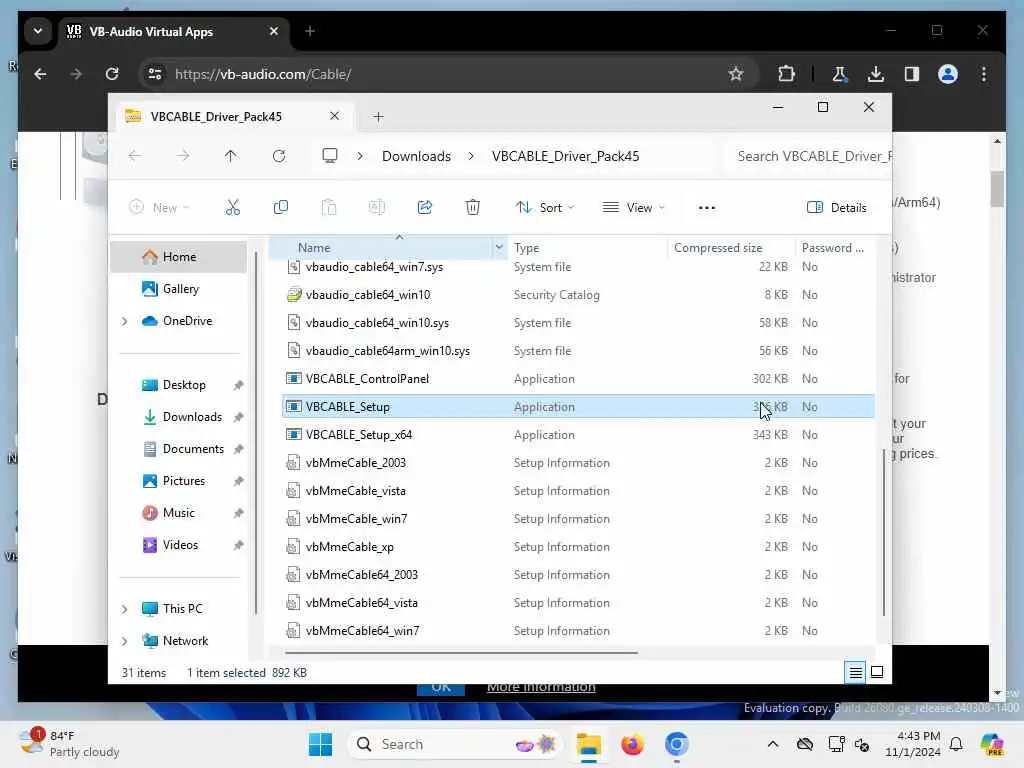Expand the This PC tree node

125,609
